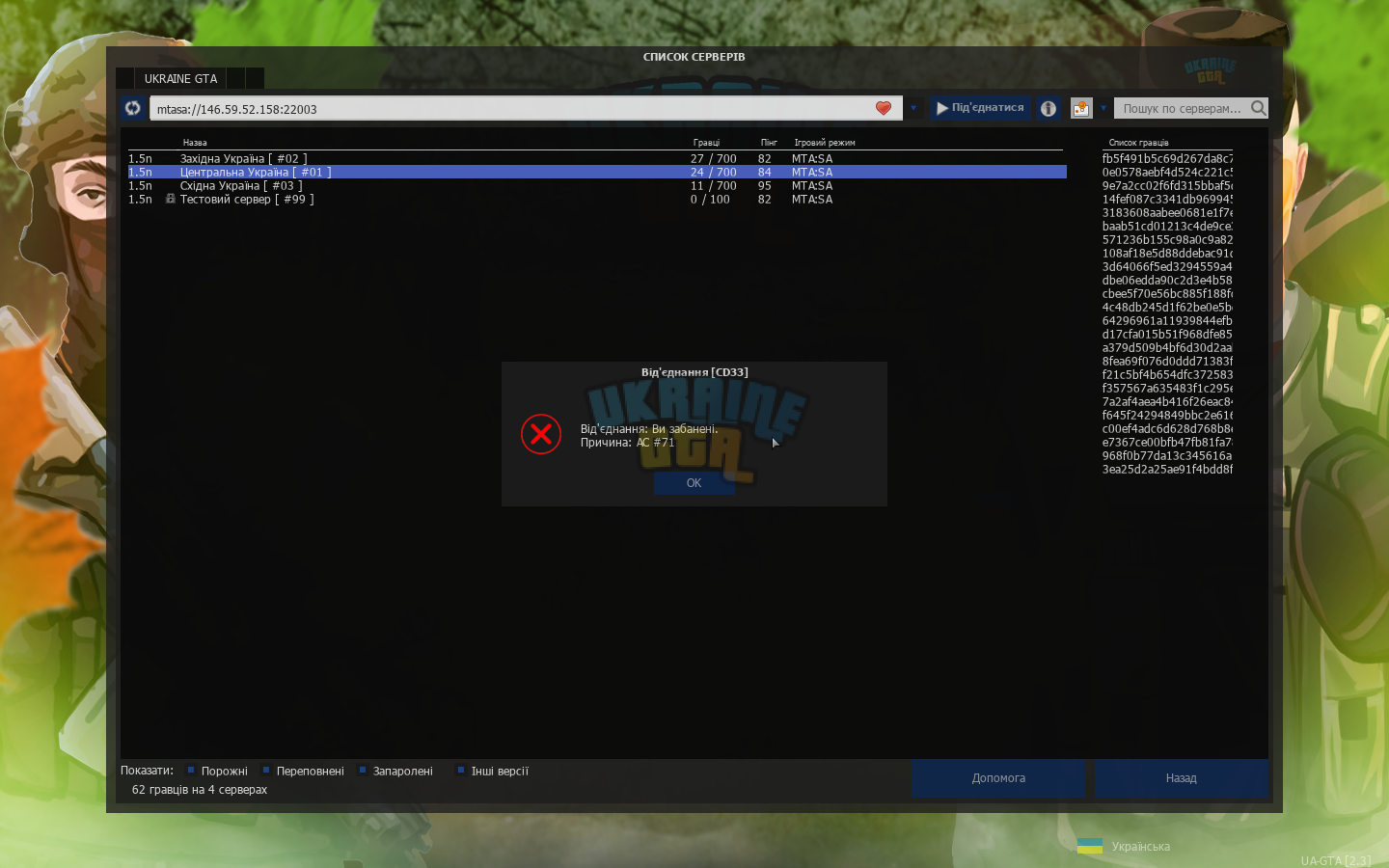
Task: Select player entry starting 64296961a119
Action: coord(1167,320)
